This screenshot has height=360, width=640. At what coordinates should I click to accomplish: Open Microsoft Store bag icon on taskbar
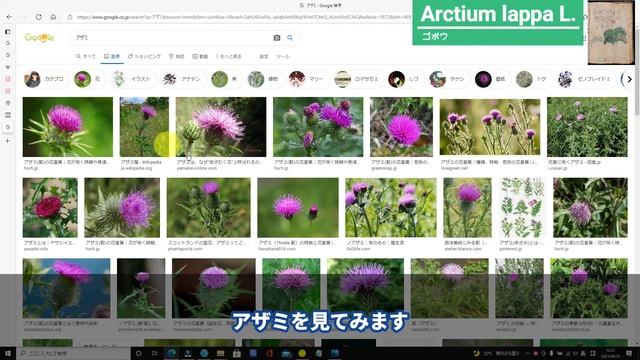coord(237,353)
